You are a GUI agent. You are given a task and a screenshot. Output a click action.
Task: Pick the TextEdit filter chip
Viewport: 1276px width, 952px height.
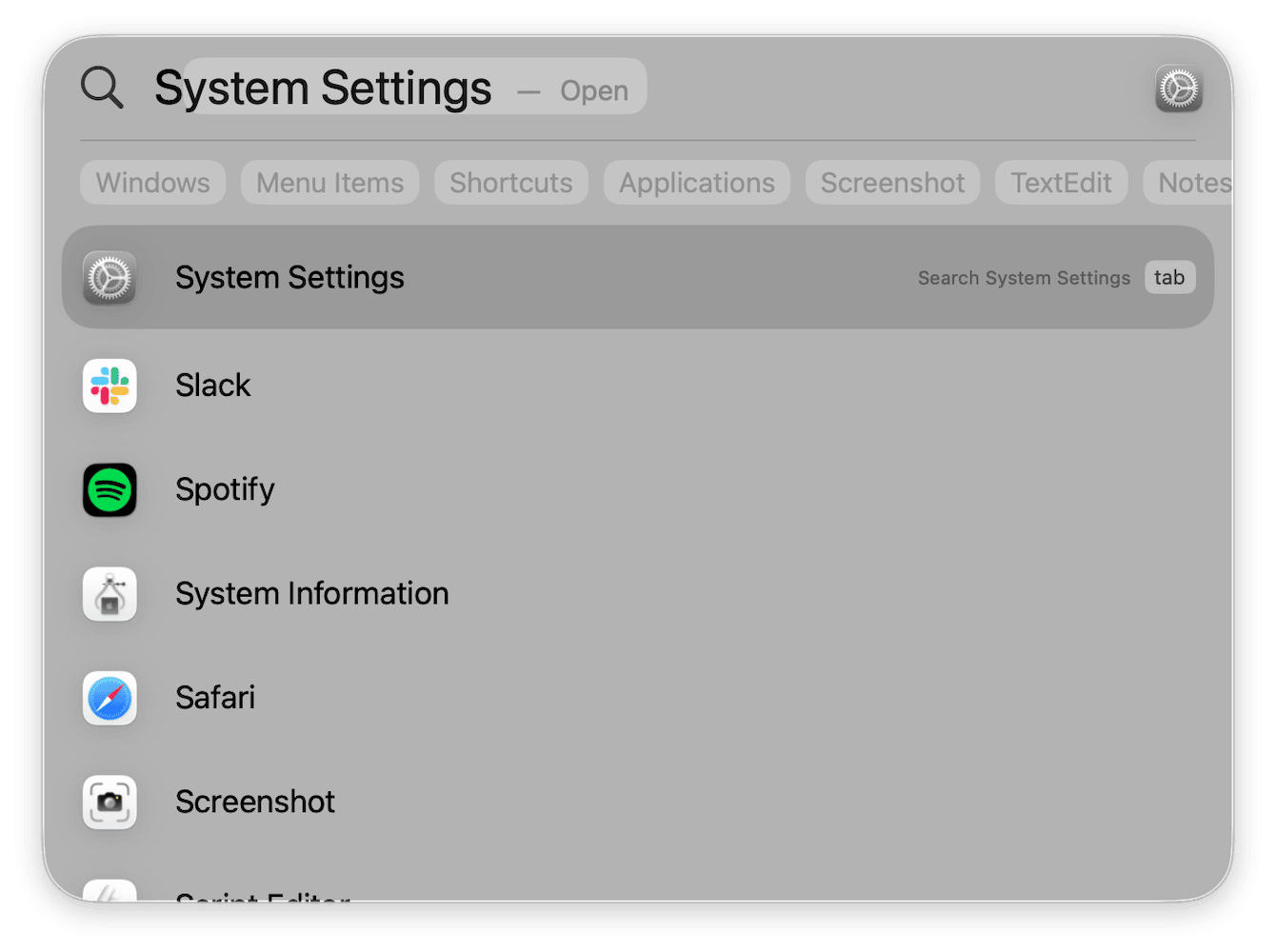click(1061, 183)
